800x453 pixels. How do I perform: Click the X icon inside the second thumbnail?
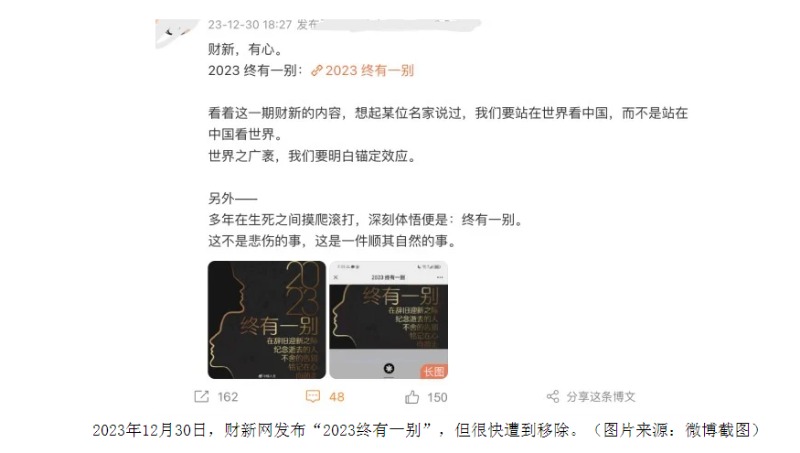[x=336, y=277]
